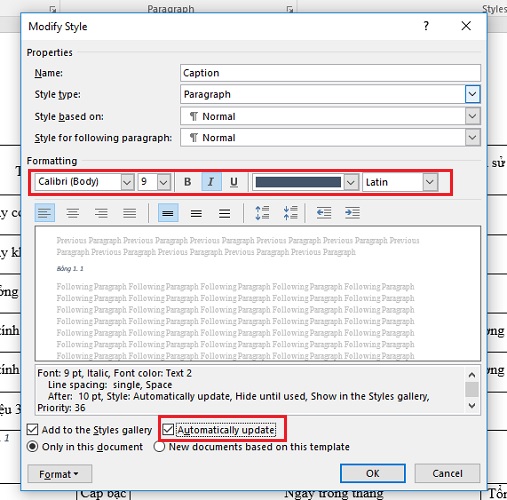Align text right
Viewport: 507px width, 500px height.
tap(101, 213)
